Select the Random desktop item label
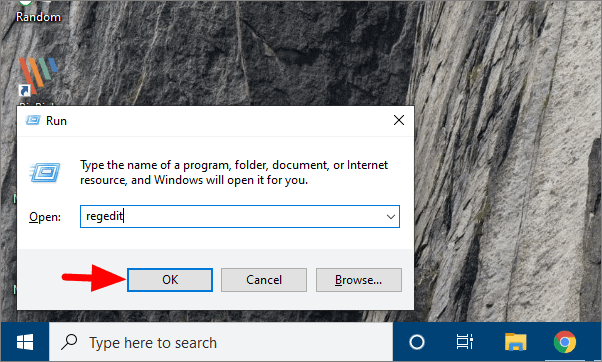This screenshot has width=602, height=362. pyautogui.click(x=38, y=17)
